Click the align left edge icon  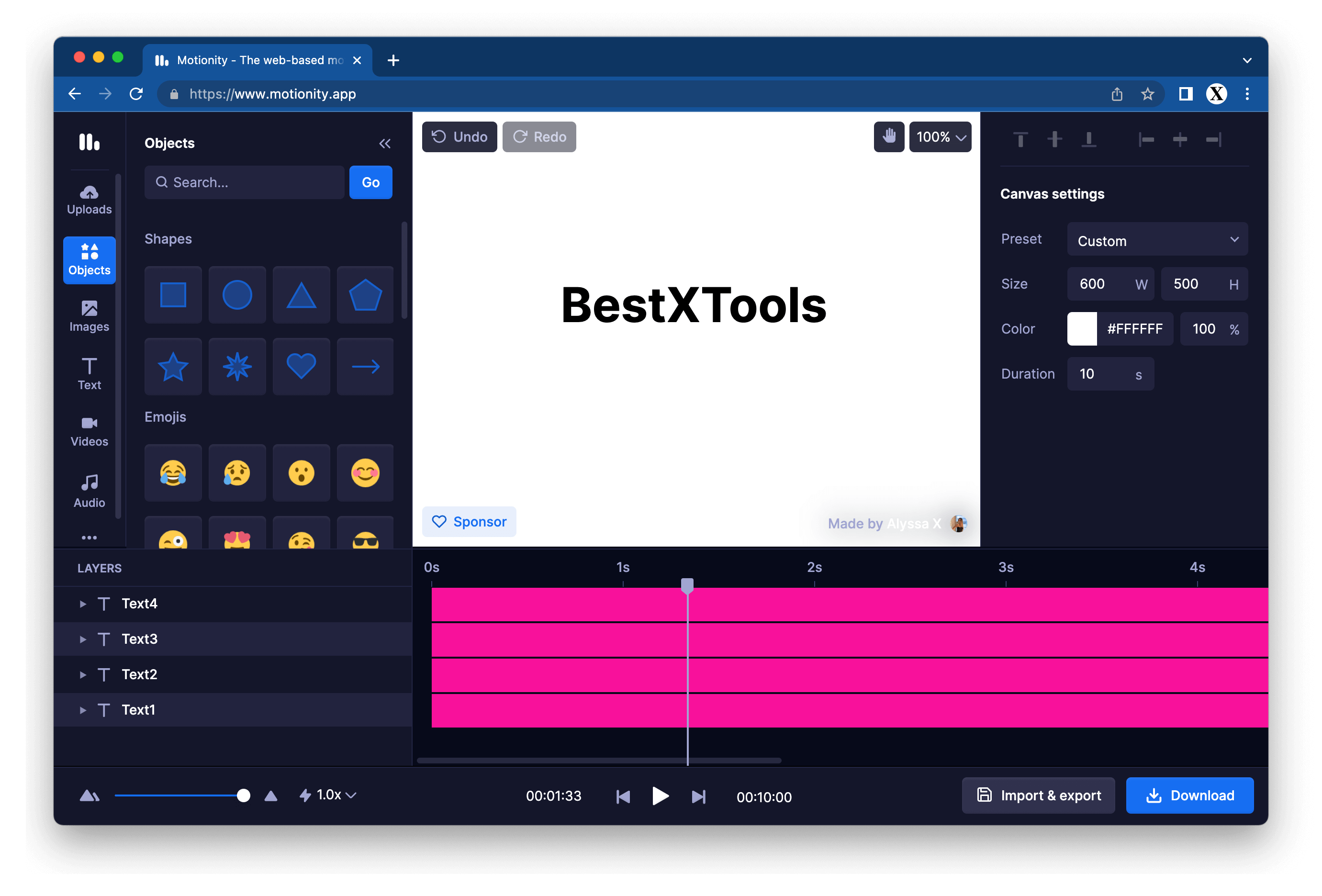[x=1146, y=139]
